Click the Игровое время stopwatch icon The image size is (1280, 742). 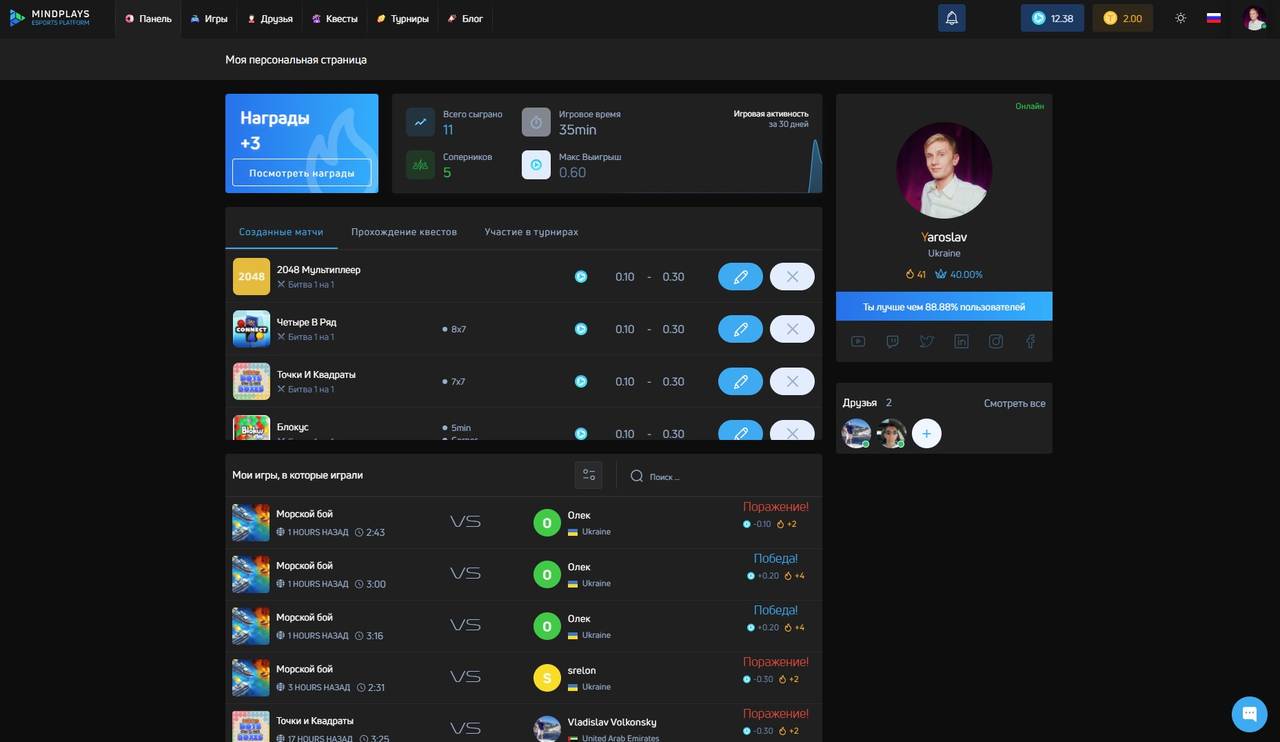pos(536,122)
